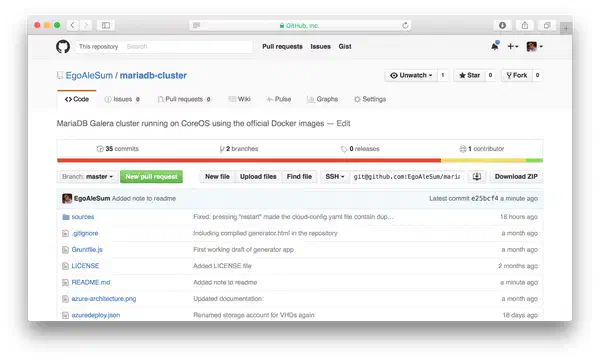Reload the page in Safari
This screenshot has height=361, width=600.
405,25
